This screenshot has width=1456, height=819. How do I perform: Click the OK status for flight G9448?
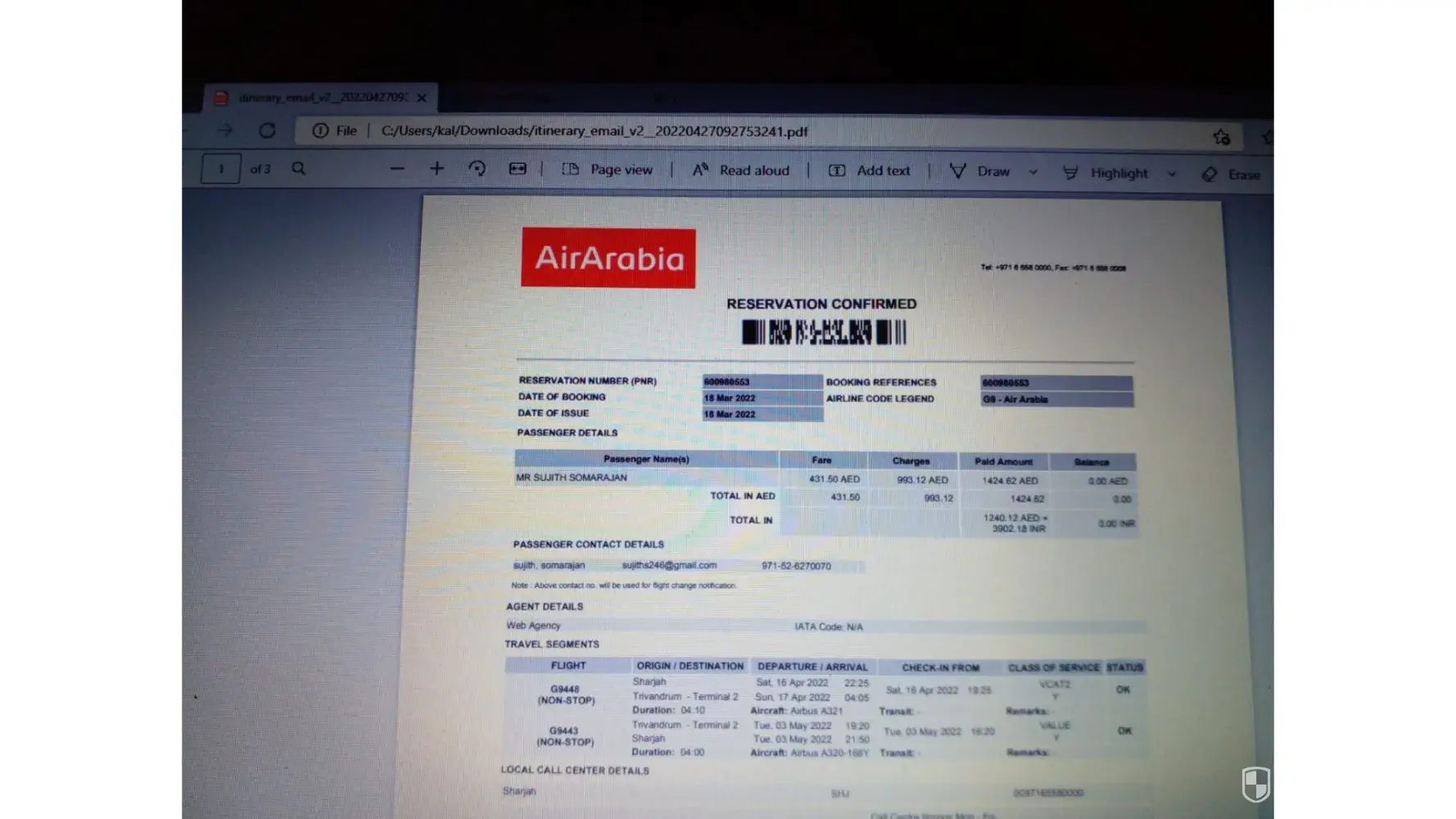click(1123, 690)
